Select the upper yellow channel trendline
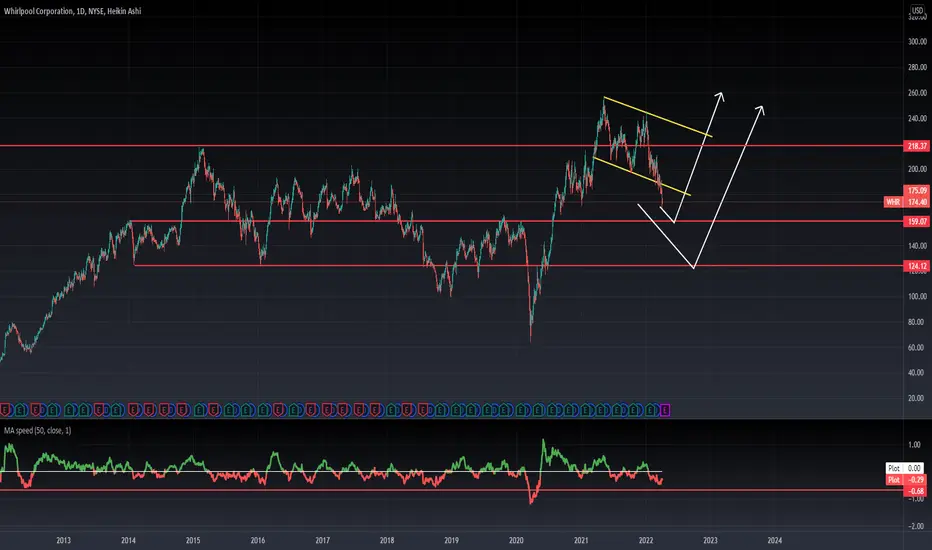932x550 pixels. 658,117
